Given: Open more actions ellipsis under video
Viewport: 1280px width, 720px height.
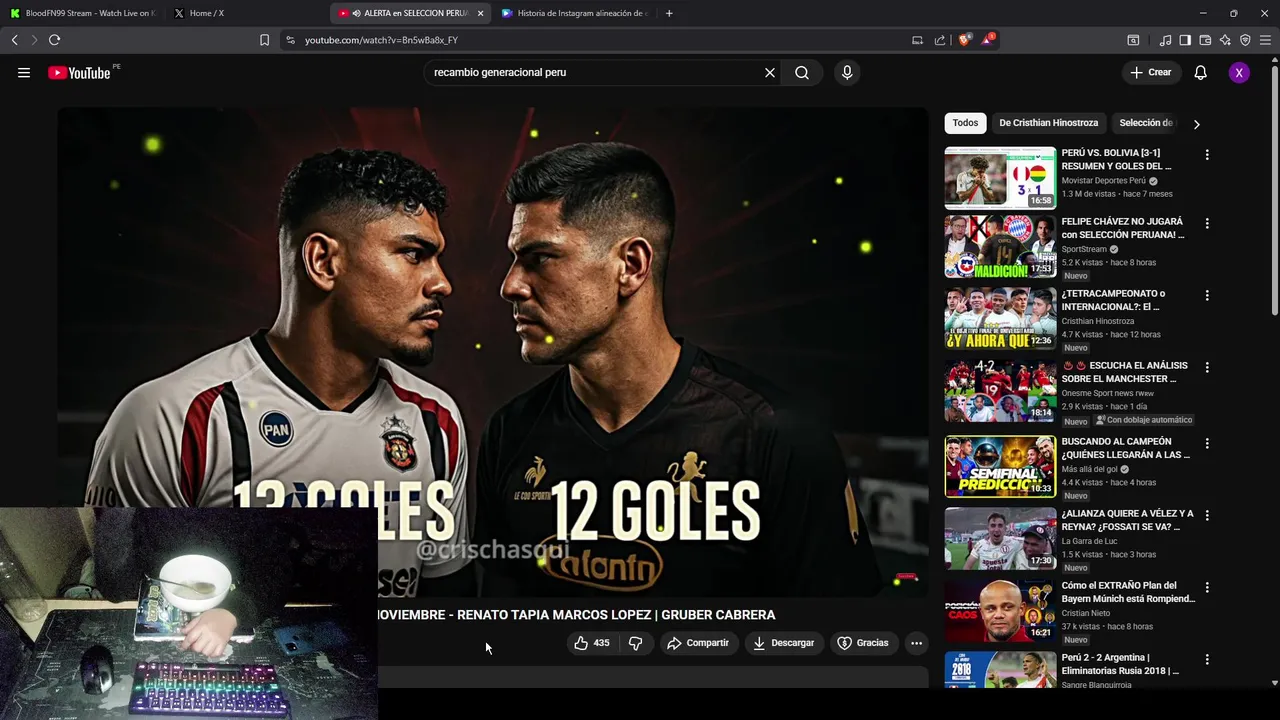Looking at the screenshot, I should [916, 643].
